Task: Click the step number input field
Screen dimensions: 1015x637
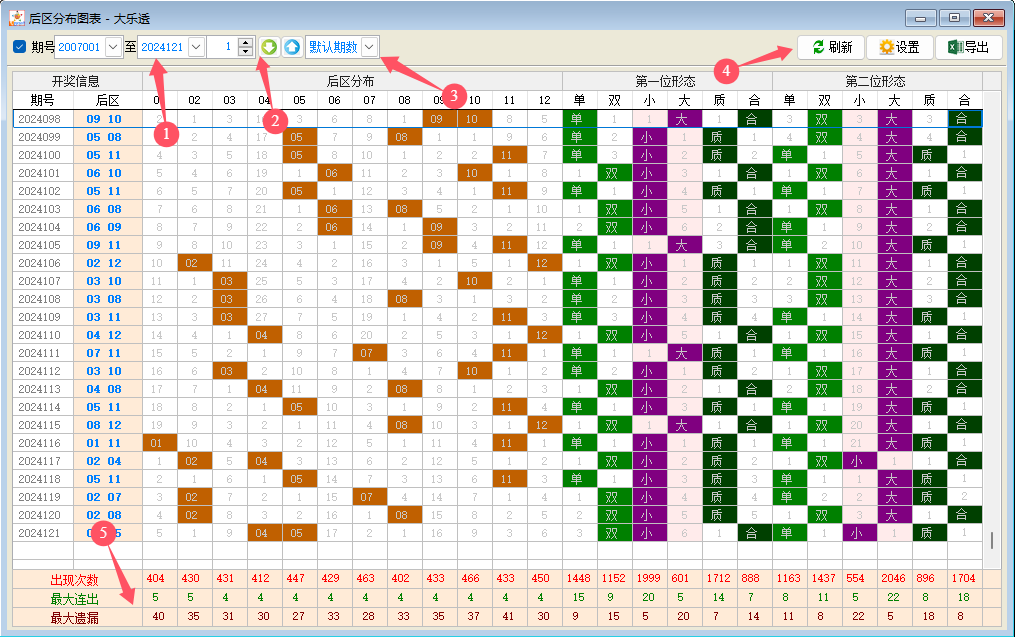Action: click(x=223, y=47)
